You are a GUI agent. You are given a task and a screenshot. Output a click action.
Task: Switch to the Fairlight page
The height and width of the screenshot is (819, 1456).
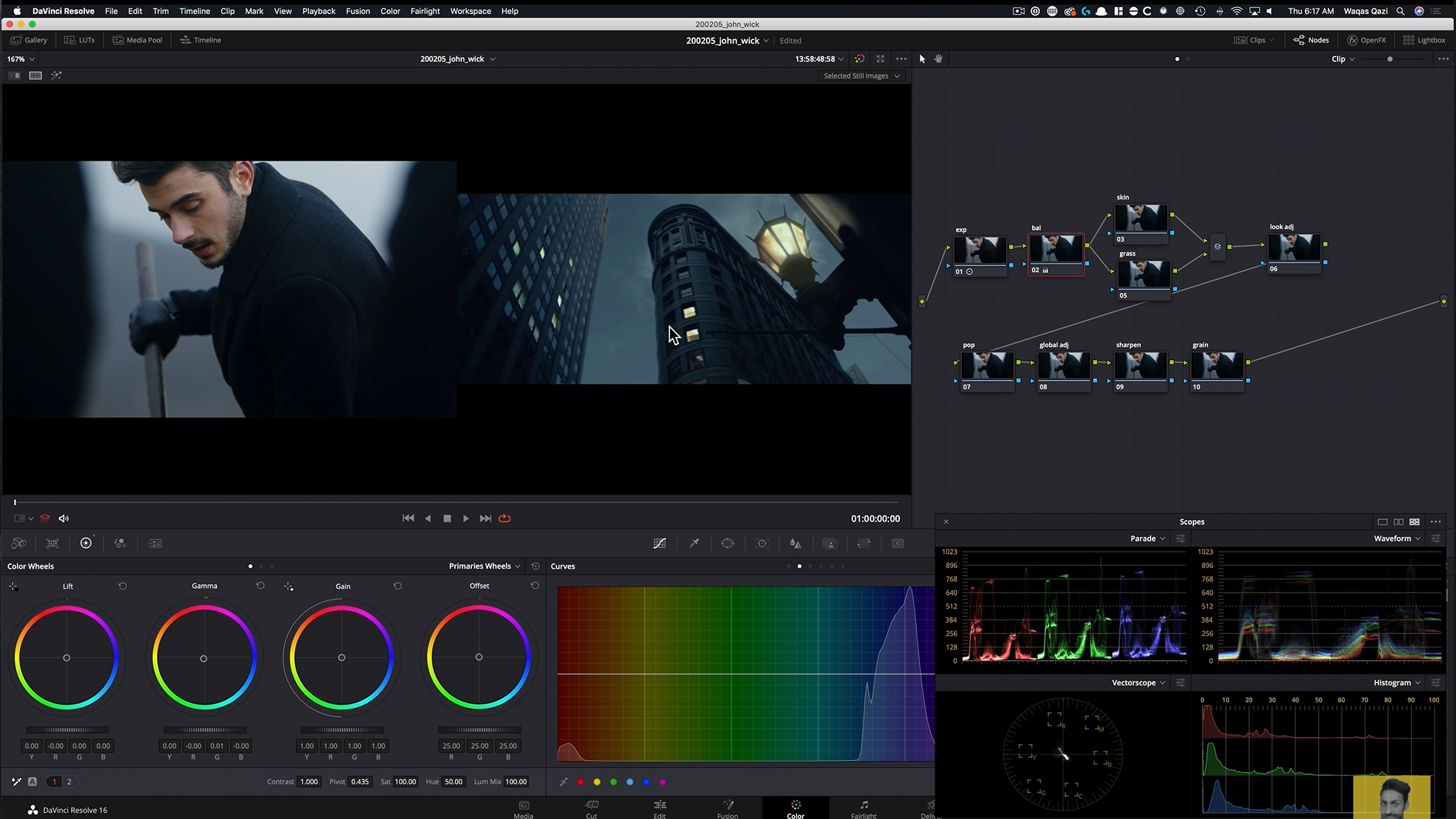point(864,808)
